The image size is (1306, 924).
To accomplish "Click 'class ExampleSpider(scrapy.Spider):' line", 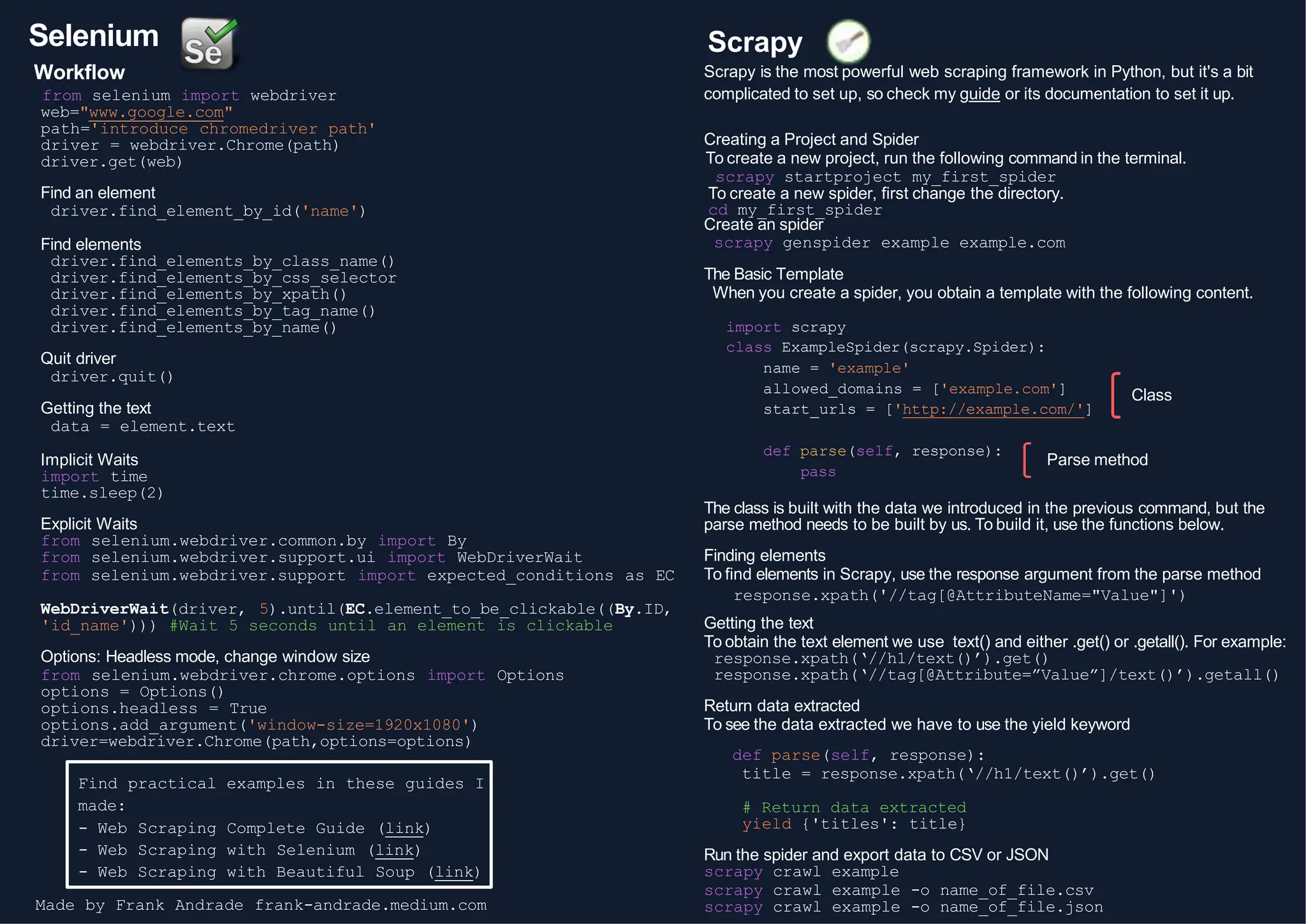I will point(885,348).
